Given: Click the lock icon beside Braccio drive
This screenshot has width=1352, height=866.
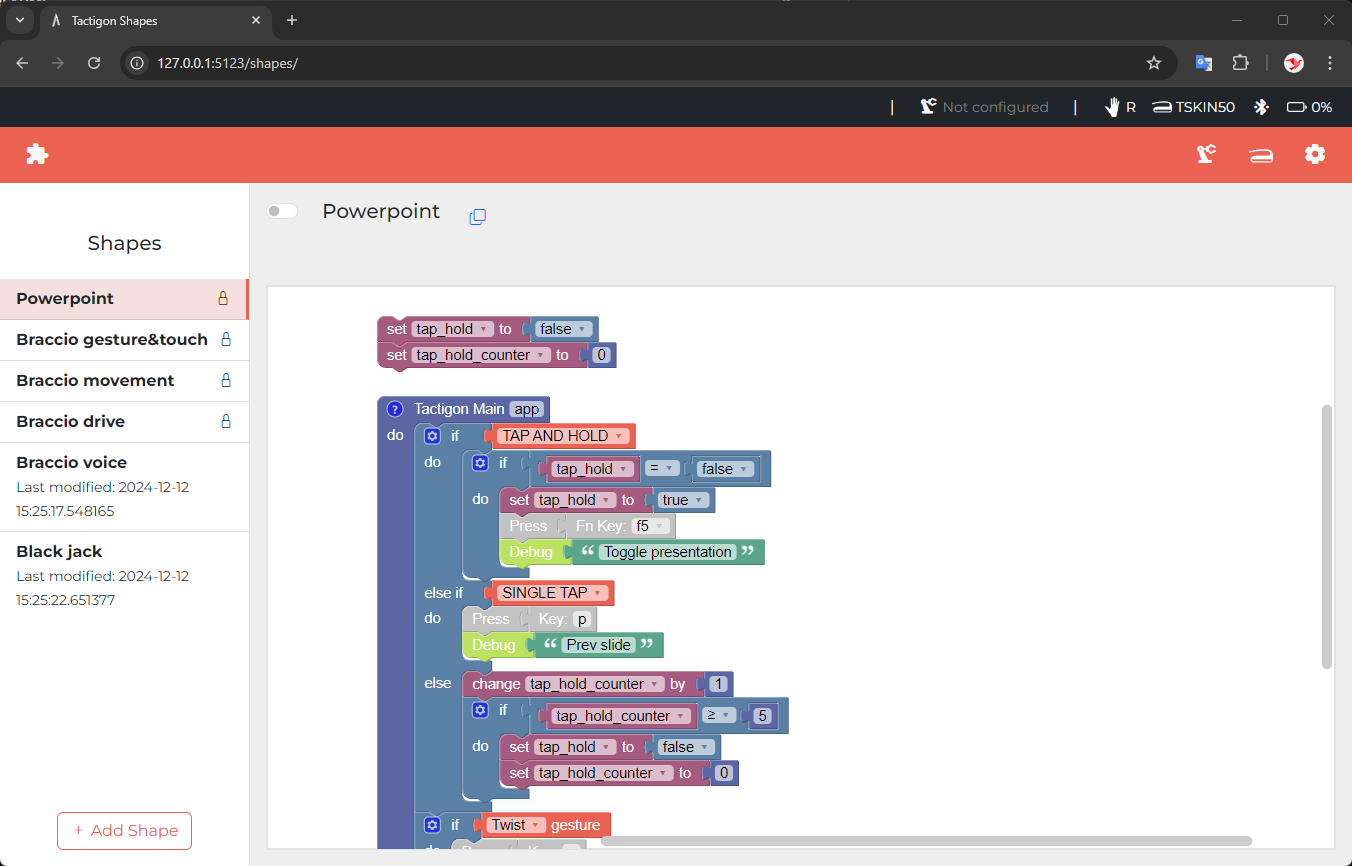Looking at the screenshot, I should [226, 421].
